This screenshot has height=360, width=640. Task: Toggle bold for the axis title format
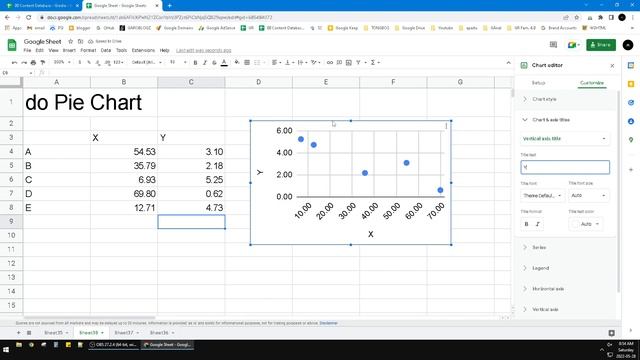point(527,224)
